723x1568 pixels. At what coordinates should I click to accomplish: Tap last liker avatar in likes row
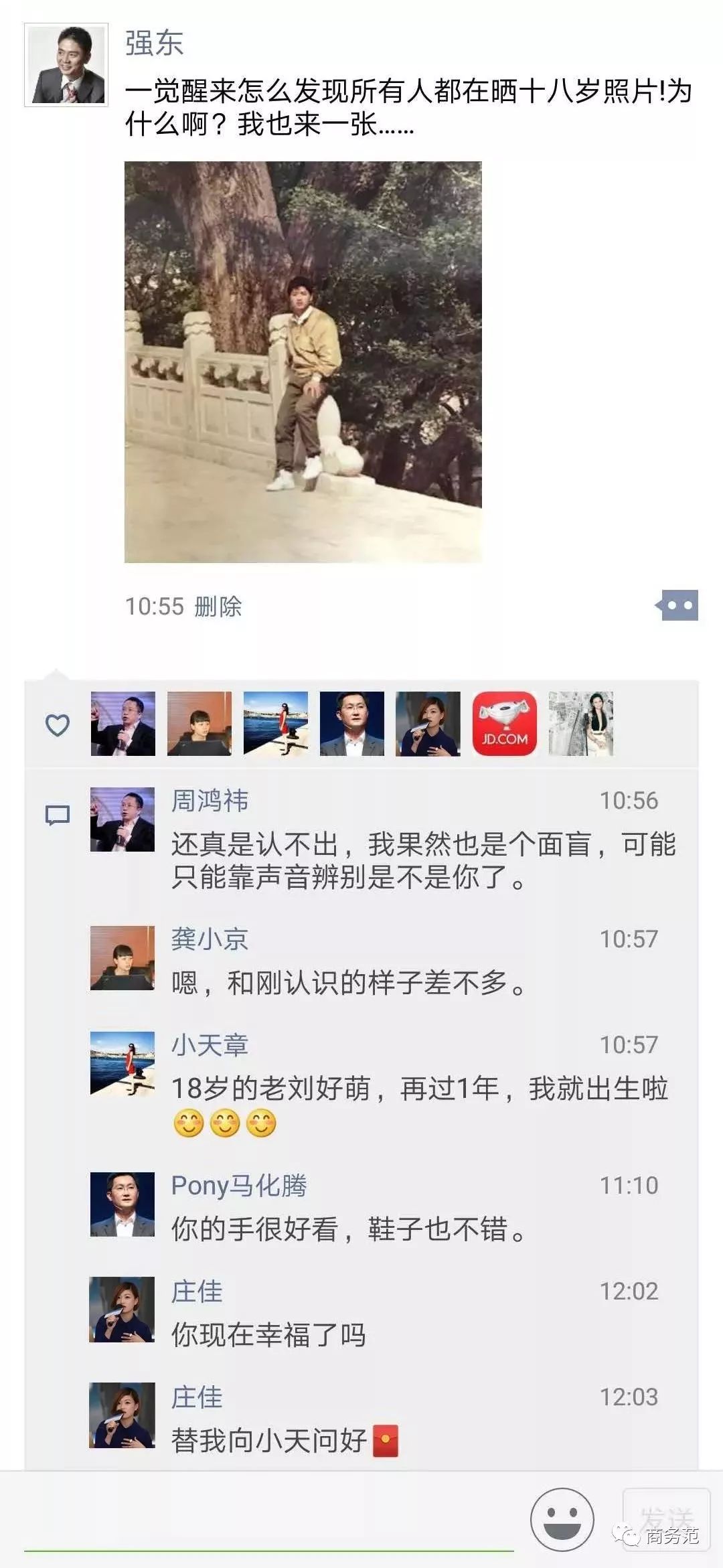[581, 724]
